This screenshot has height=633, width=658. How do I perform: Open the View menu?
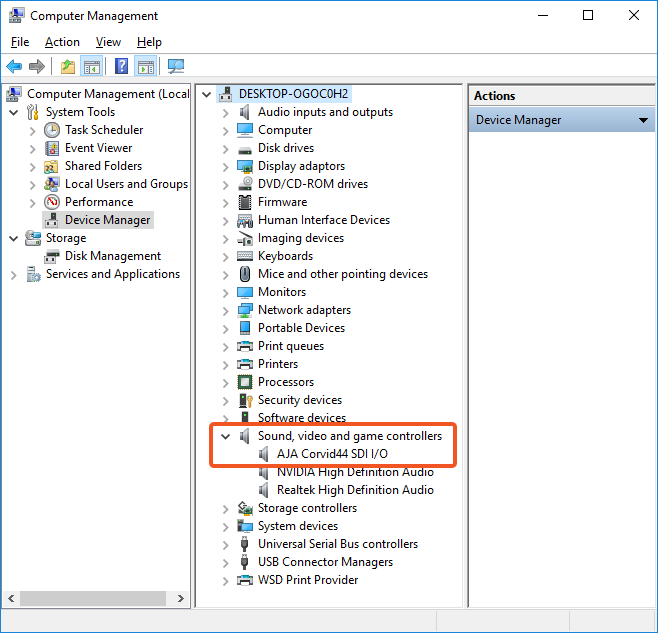point(108,42)
